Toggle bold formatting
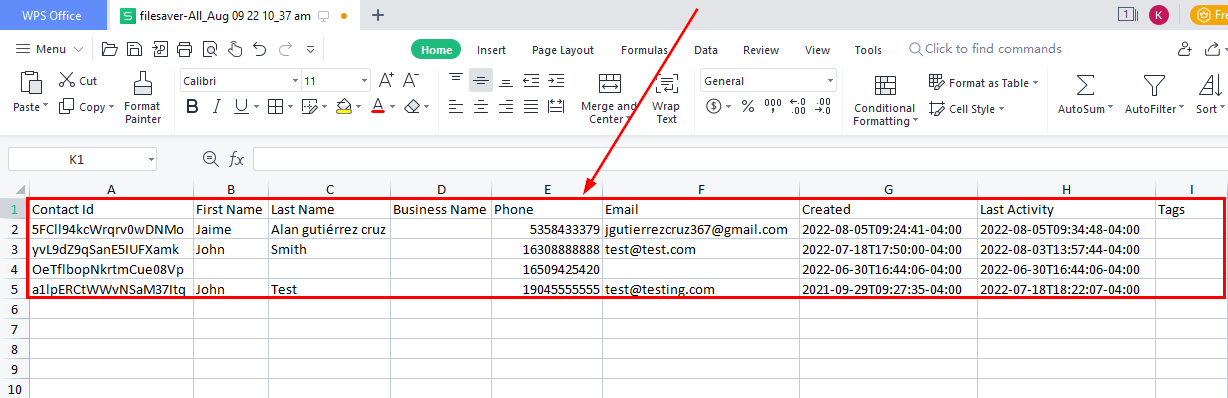The height and width of the screenshot is (398, 1228). point(192,106)
